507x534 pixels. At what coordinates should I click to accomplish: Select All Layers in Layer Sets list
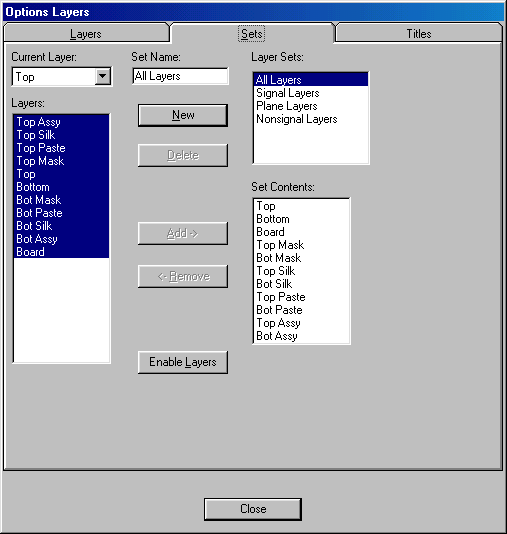click(311, 80)
